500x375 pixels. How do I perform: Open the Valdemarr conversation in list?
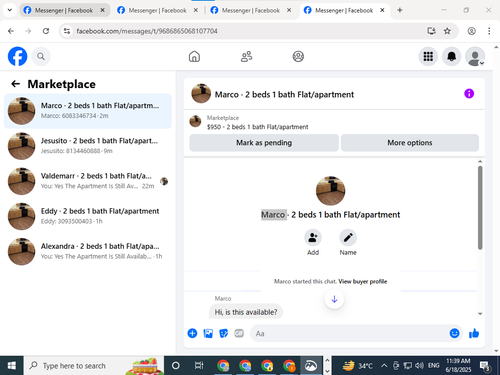pos(88,181)
